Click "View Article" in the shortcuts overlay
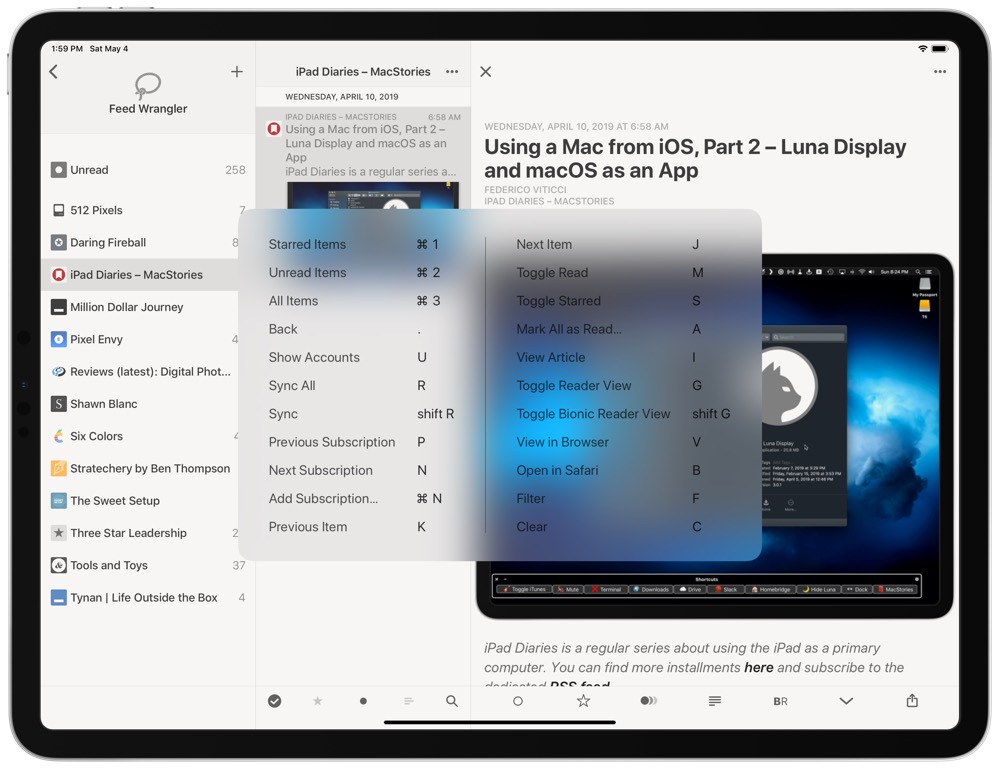 [x=550, y=357]
